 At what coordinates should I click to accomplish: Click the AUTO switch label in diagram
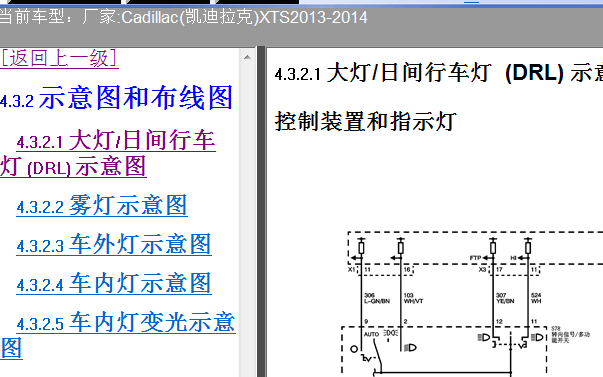click(x=371, y=334)
